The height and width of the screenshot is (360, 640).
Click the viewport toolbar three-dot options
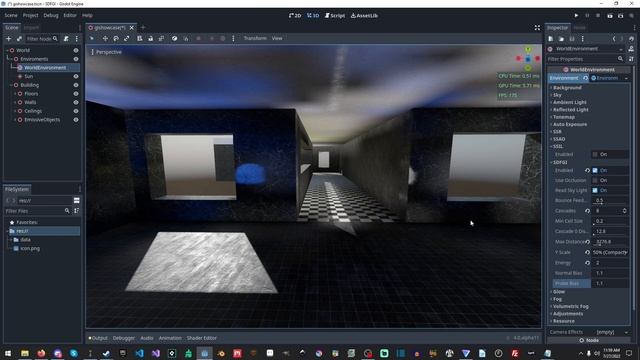[233, 38]
